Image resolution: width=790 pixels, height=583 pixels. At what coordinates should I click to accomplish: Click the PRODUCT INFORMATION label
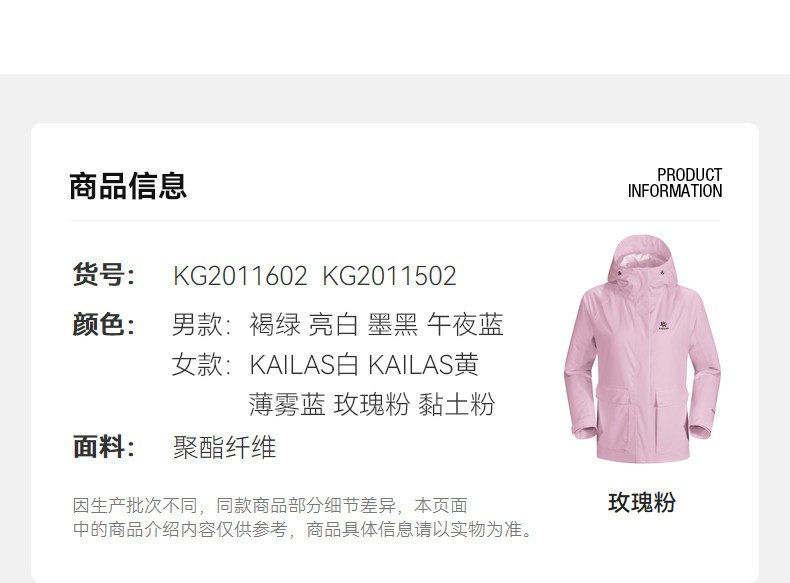(x=675, y=183)
